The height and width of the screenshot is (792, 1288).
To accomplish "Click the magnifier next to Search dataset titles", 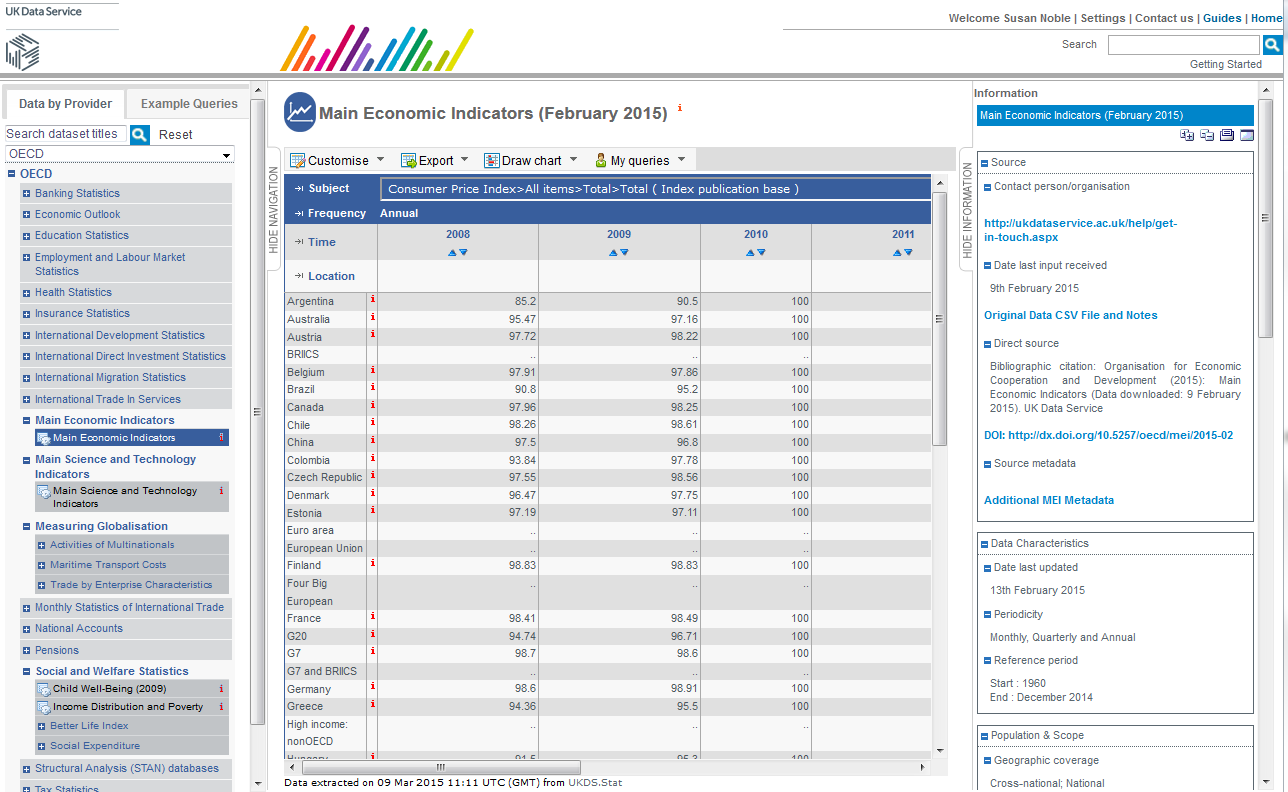I will pos(140,134).
